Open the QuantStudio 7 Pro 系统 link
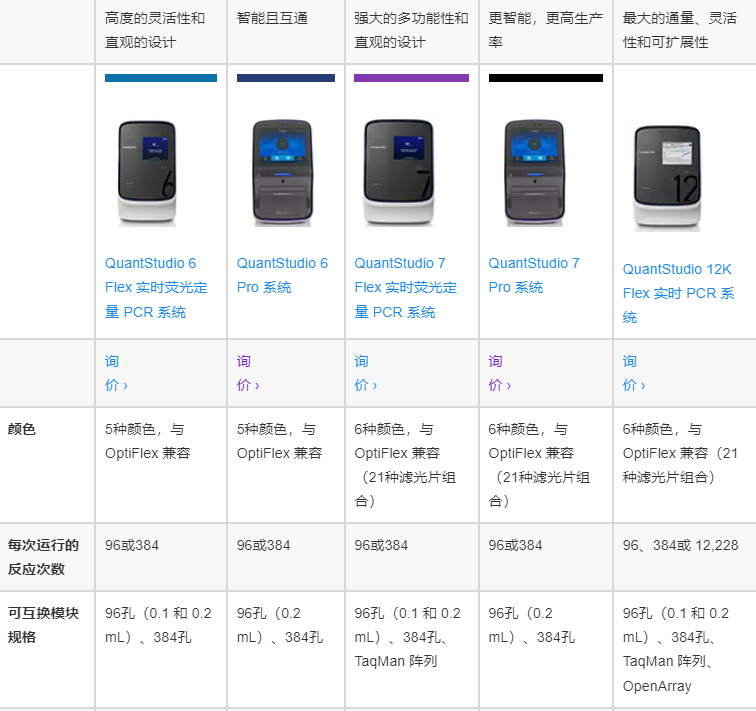This screenshot has height=711, width=756. 534,275
